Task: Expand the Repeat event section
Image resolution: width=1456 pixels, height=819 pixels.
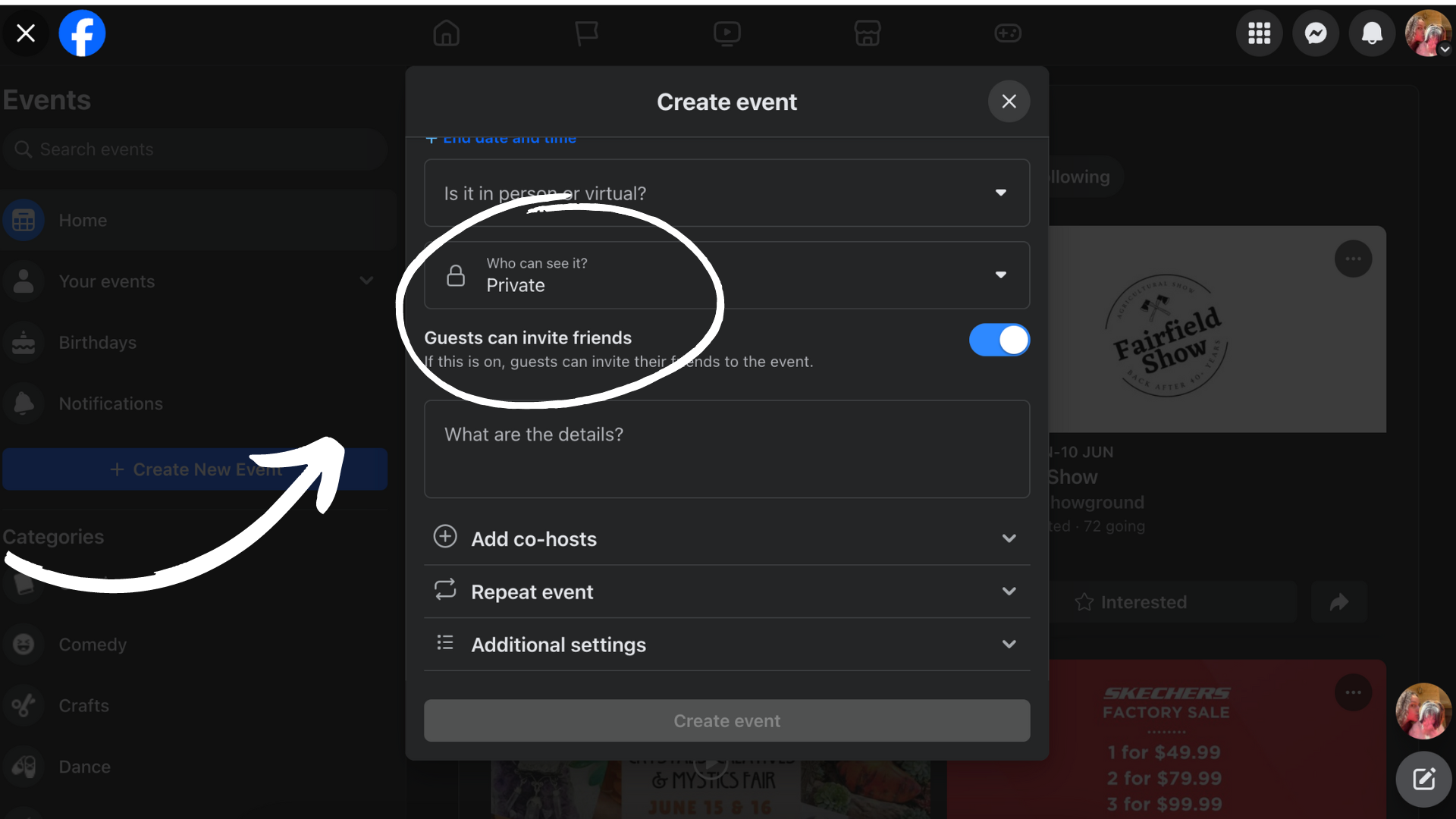Action: click(x=1009, y=591)
